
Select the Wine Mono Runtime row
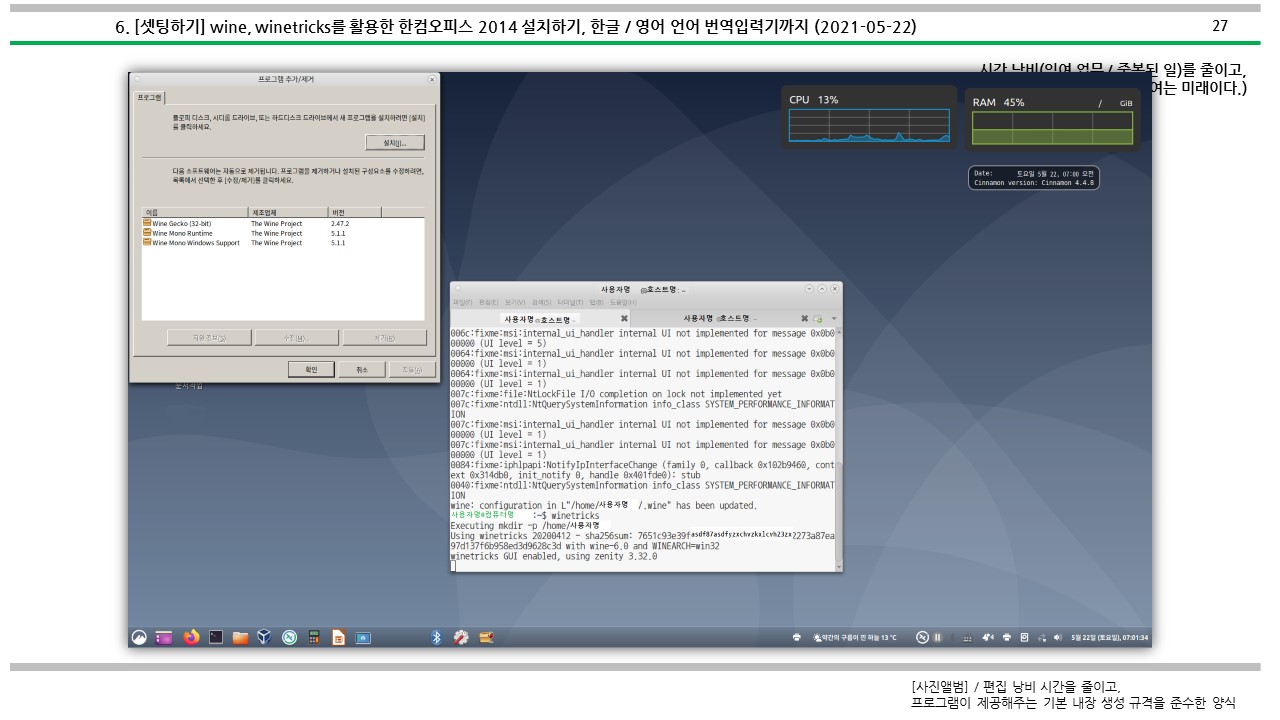pos(285,233)
